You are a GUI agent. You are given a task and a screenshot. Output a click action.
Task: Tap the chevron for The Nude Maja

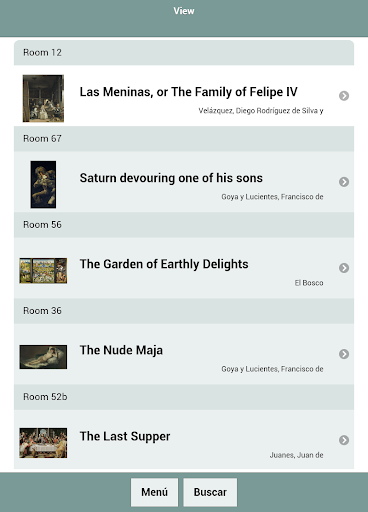point(344,354)
